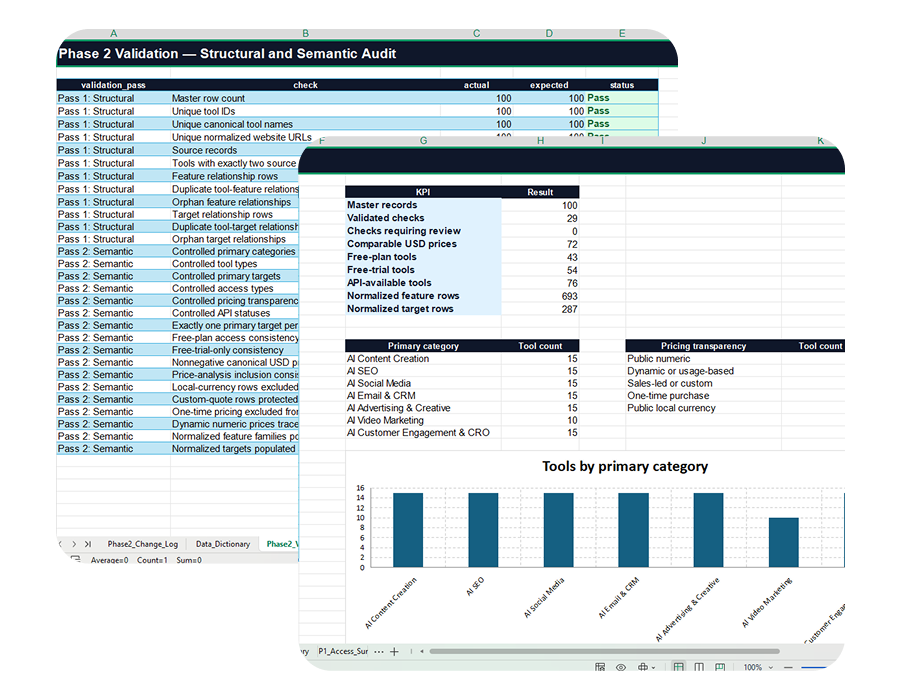The width and height of the screenshot is (900, 700).
Task: Select the P1_Access_Sur sheet tab
Action: [343, 651]
